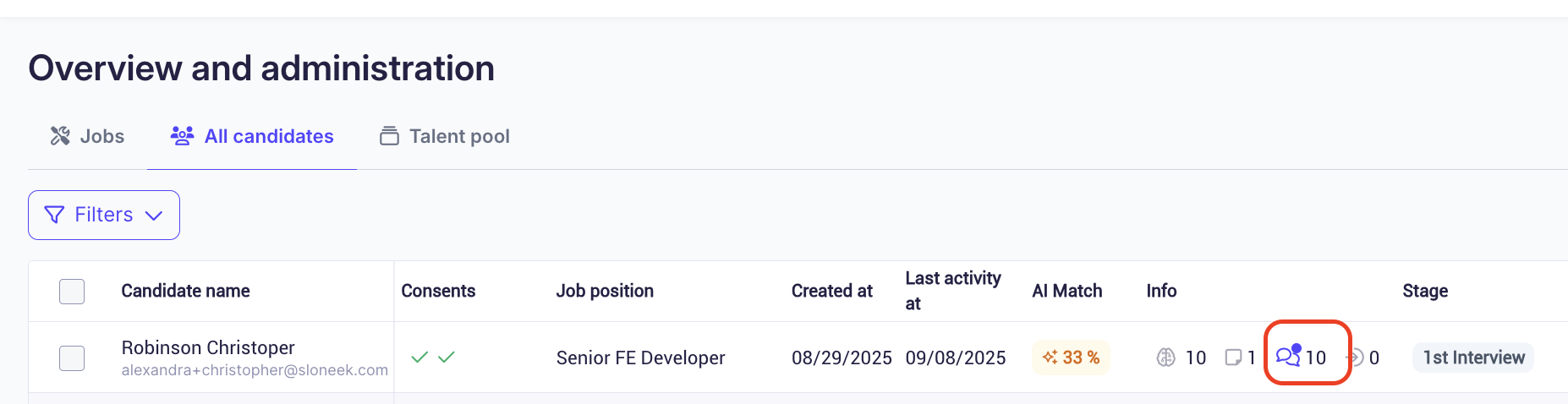Click the AI Match column header
1568x404 pixels.
coord(1066,291)
